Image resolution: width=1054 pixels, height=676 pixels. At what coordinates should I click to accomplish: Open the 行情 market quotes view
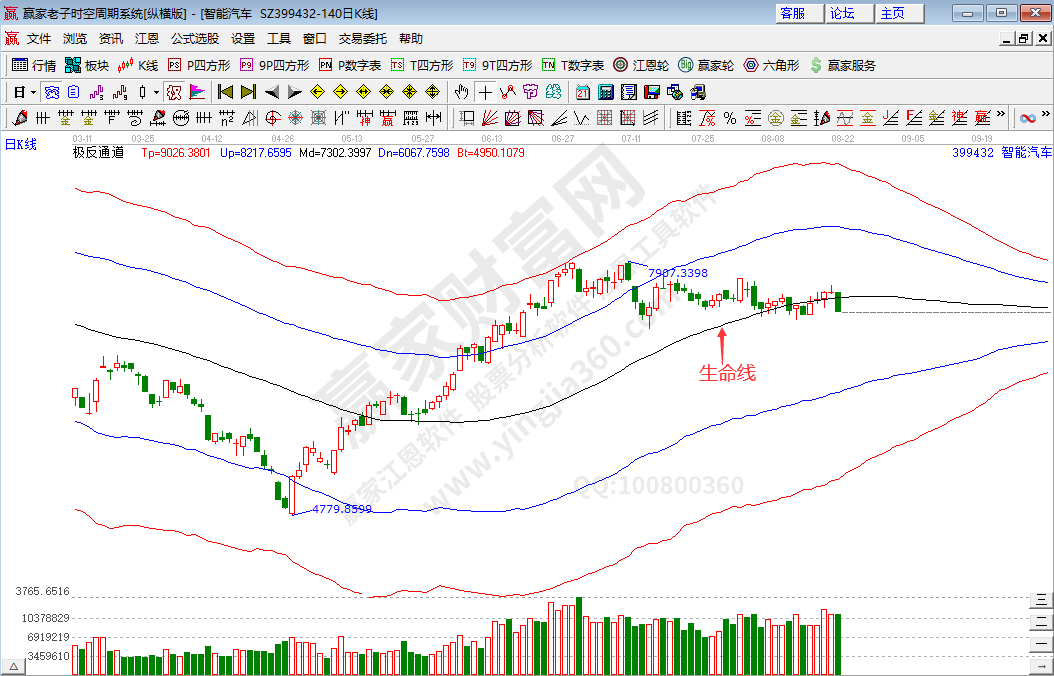click(33, 65)
